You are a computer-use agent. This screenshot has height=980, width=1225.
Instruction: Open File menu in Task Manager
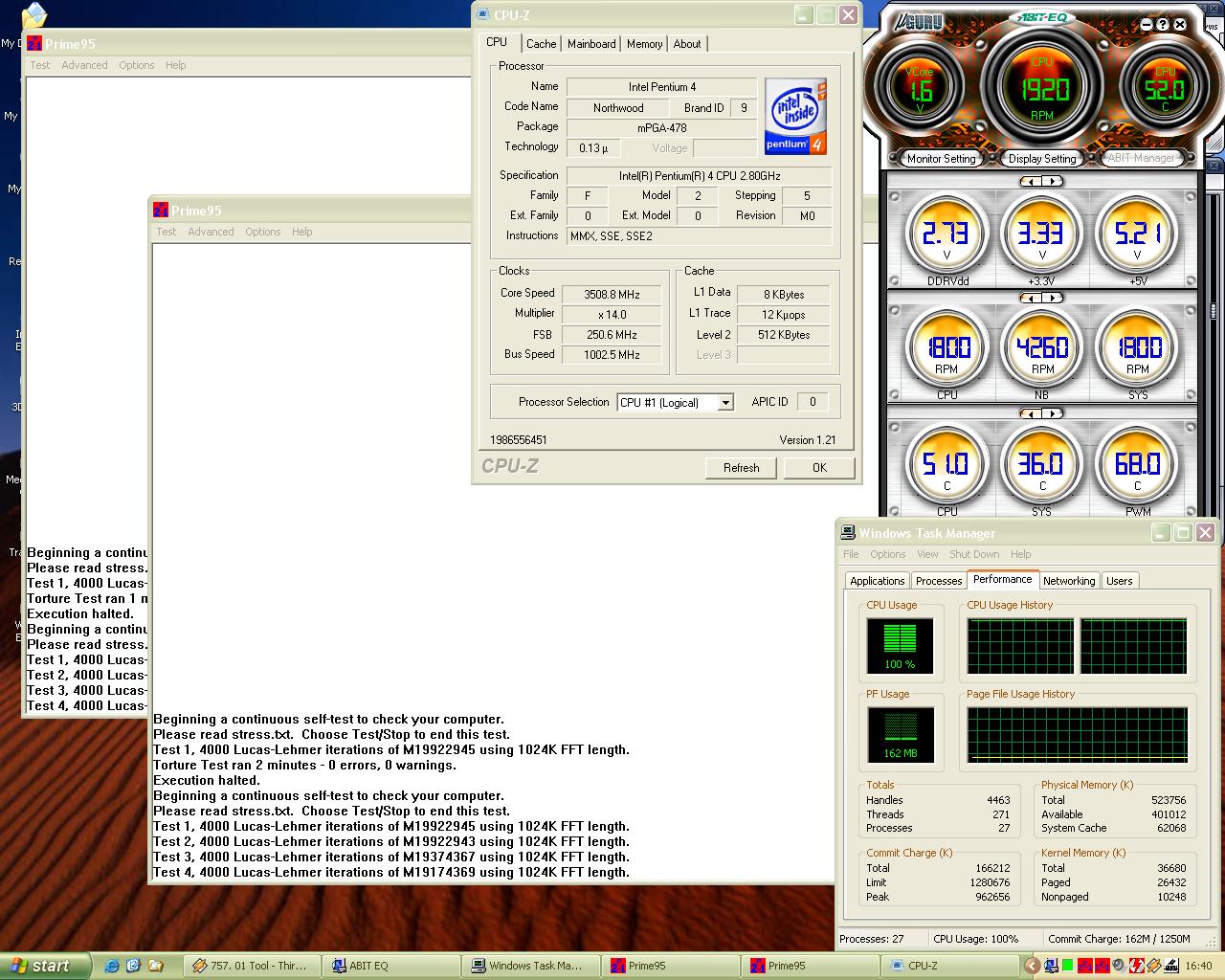(851, 554)
